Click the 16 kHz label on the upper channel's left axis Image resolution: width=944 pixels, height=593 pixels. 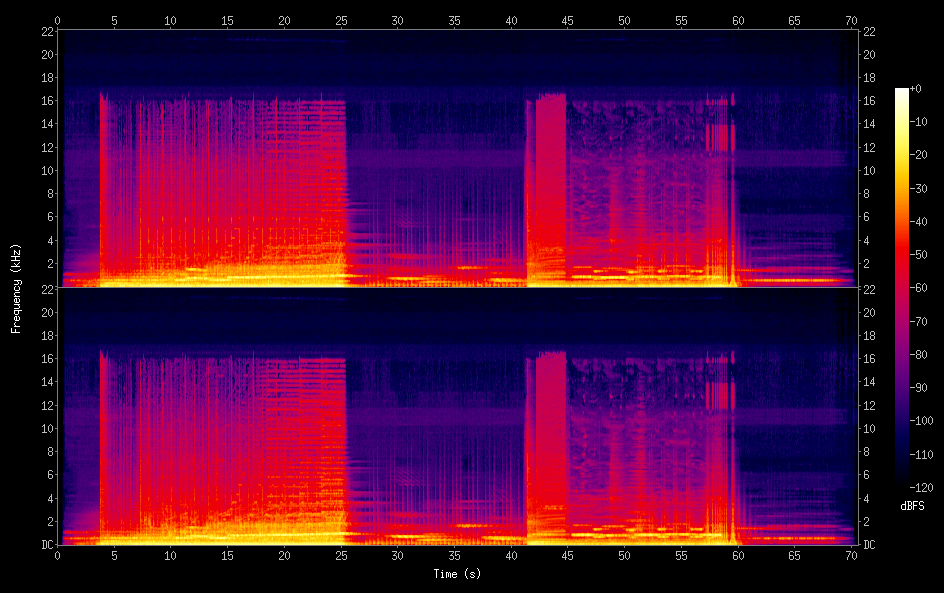click(x=47, y=101)
